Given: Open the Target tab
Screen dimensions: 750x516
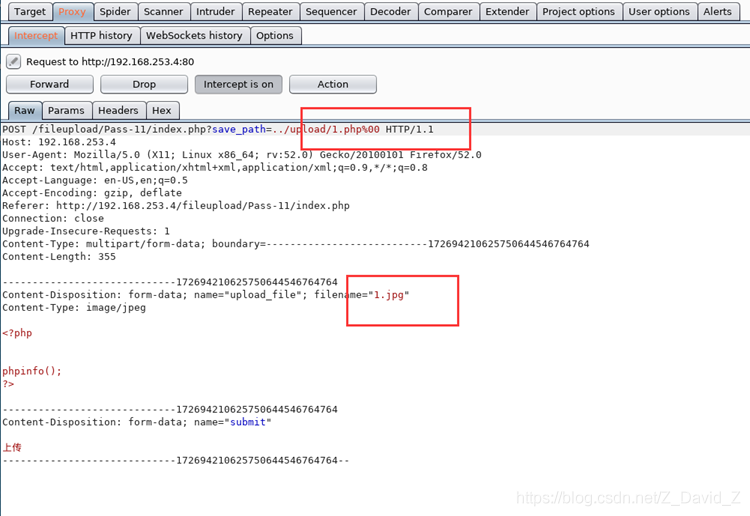Looking at the screenshot, I should pos(30,11).
